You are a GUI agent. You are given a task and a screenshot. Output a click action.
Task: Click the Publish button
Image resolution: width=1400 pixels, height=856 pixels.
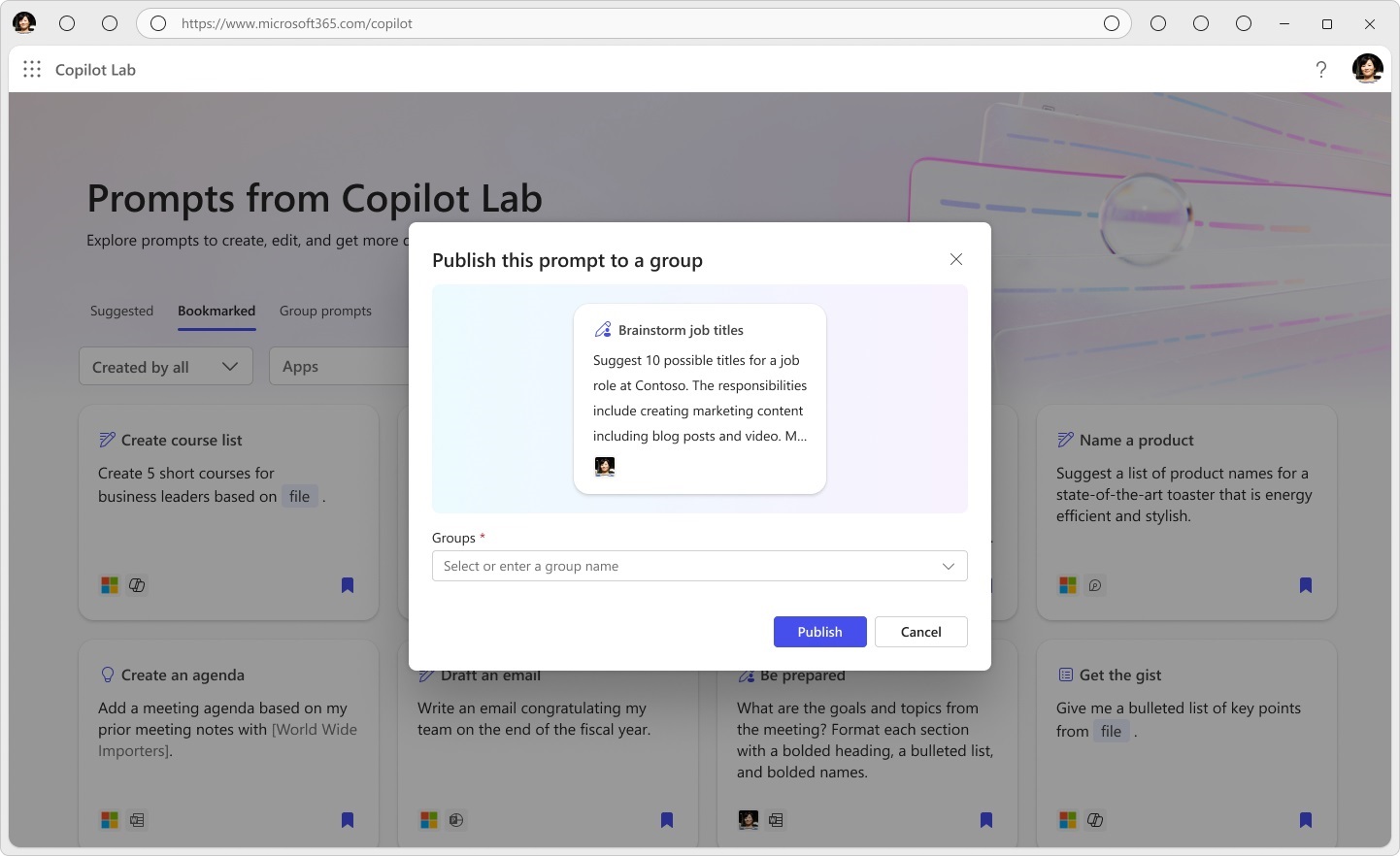(x=819, y=632)
